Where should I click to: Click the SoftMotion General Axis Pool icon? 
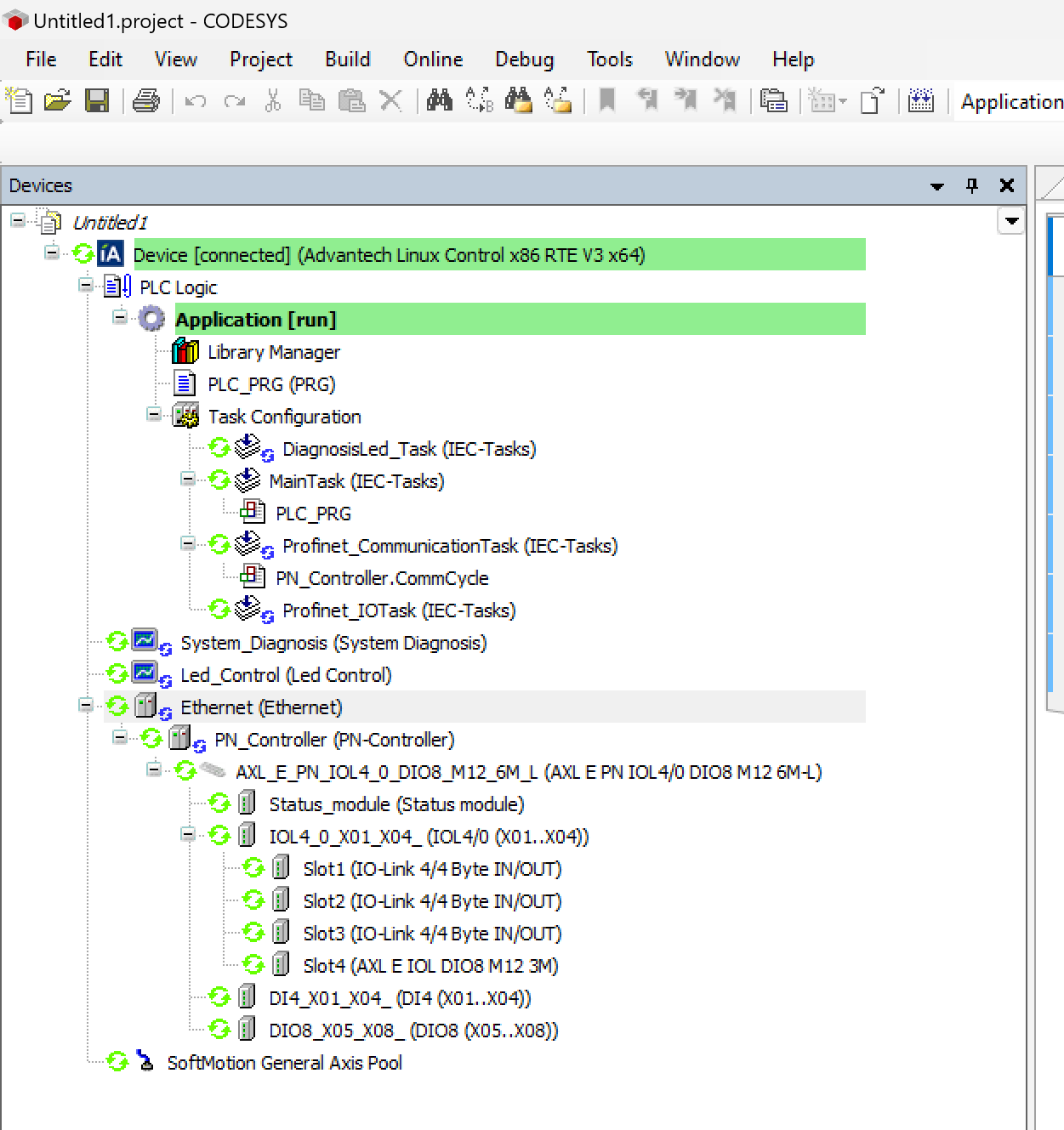coord(145,1062)
